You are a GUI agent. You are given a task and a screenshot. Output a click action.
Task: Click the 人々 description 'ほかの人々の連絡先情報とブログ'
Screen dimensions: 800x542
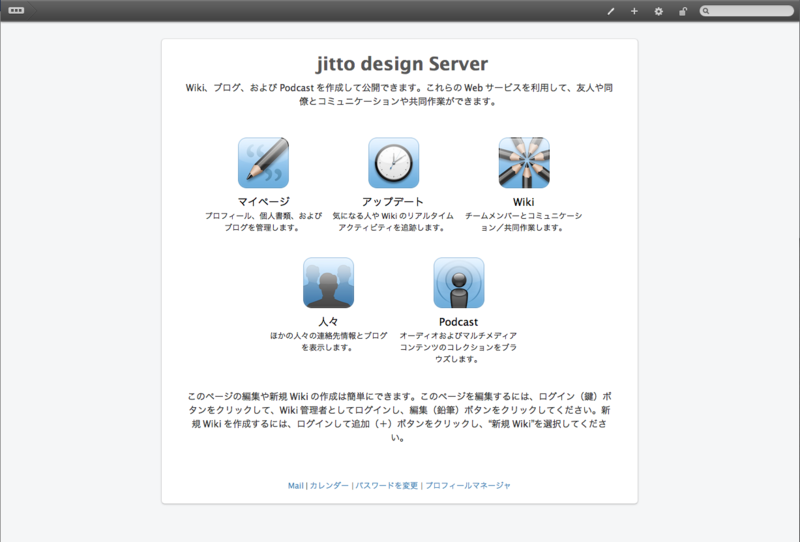coord(329,336)
